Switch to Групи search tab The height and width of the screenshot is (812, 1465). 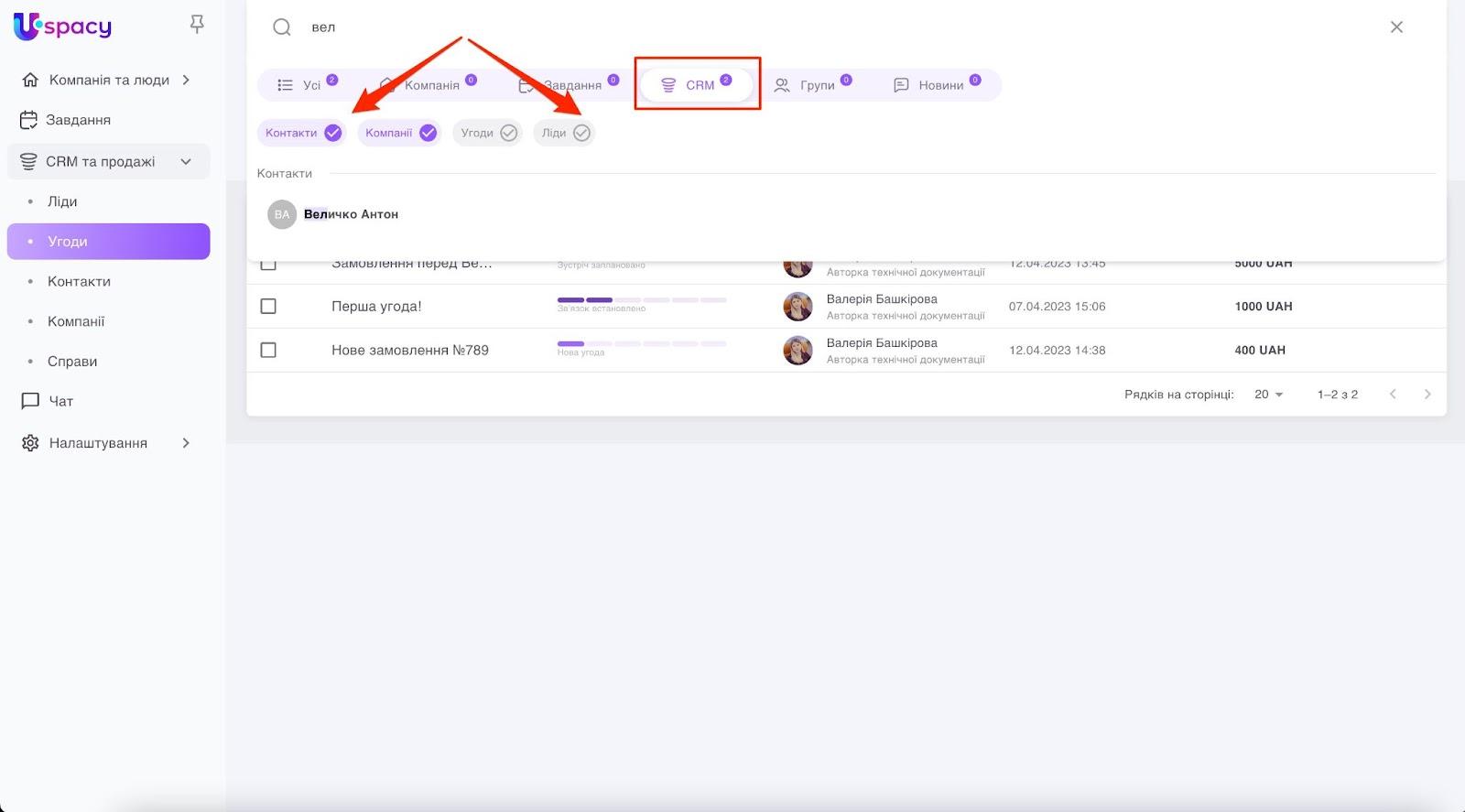(812, 85)
